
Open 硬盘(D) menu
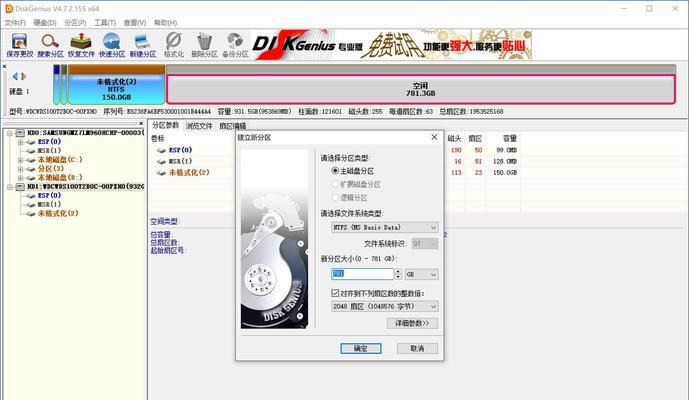tap(45, 22)
